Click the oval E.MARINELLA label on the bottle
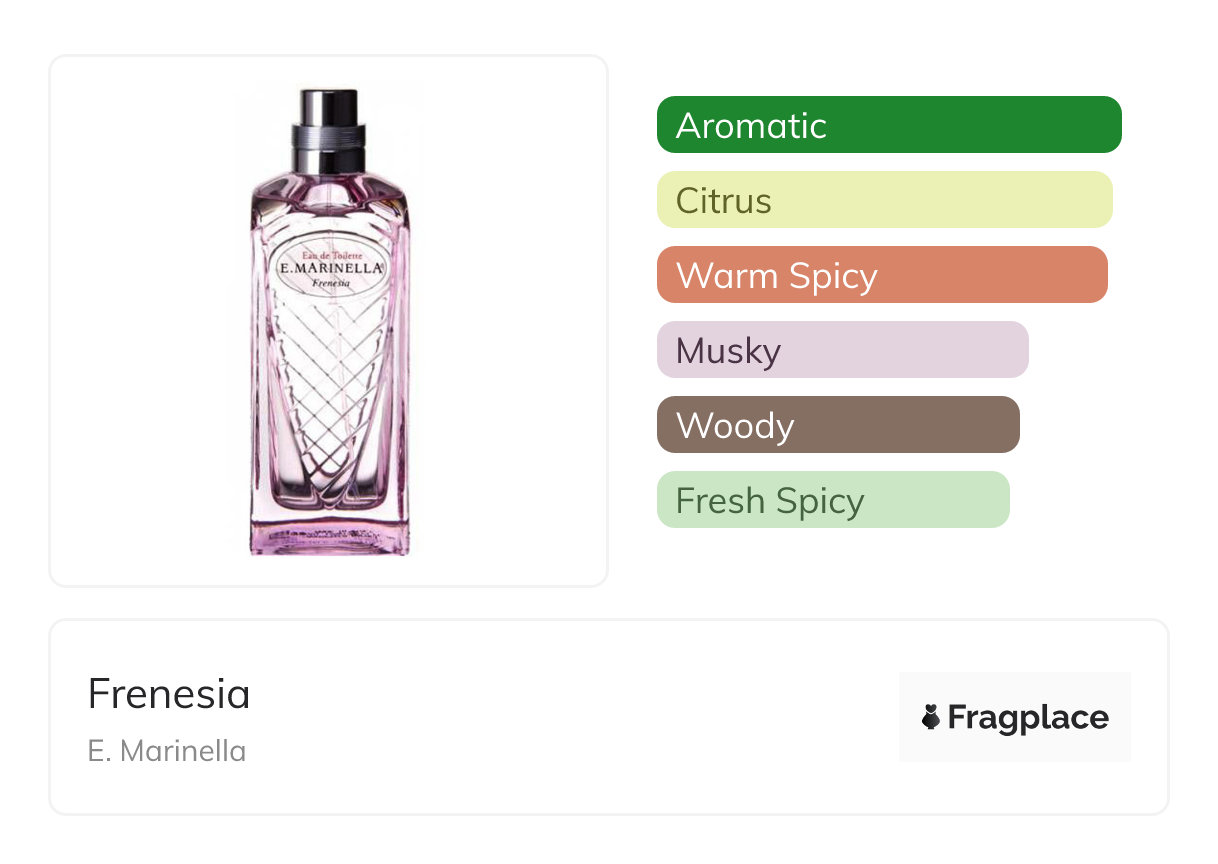Viewport: 1218px width, 864px height. [x=329, y=269]
